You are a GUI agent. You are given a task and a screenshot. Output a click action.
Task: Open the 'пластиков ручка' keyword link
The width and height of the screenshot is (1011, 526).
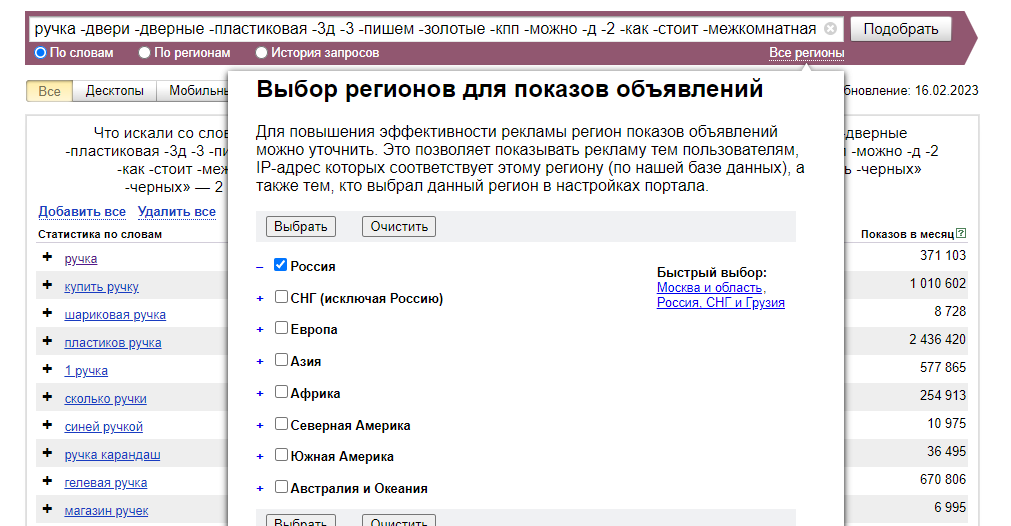tap(113, 342)
